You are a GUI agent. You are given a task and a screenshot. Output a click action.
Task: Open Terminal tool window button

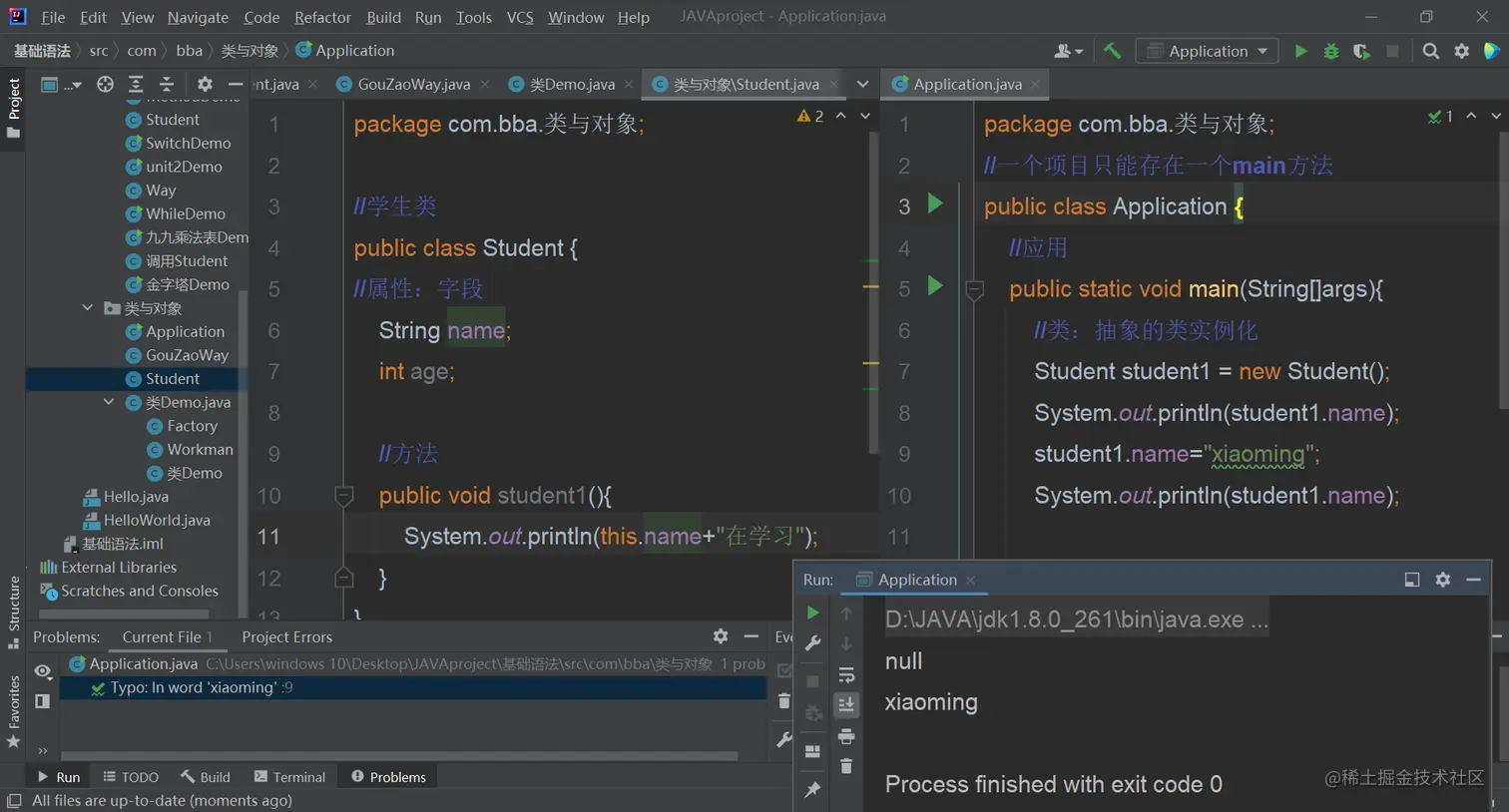(290, 777)
